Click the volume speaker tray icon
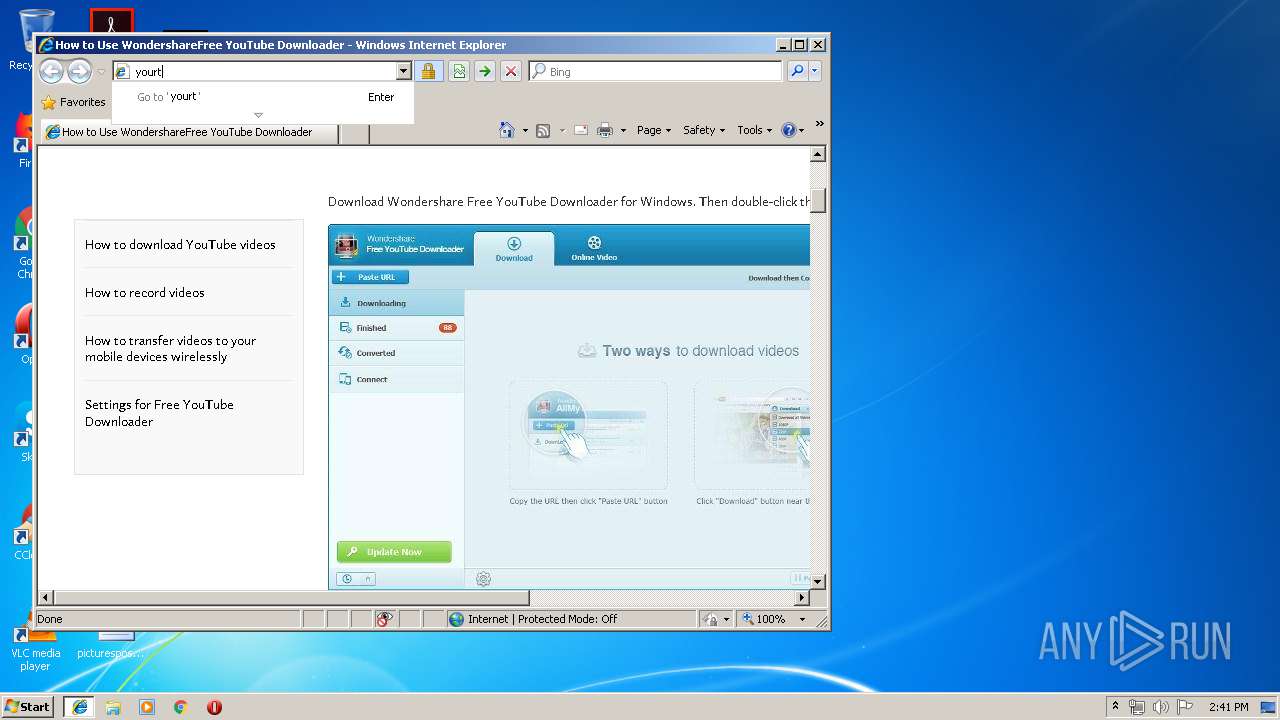 pos(1161,707)
